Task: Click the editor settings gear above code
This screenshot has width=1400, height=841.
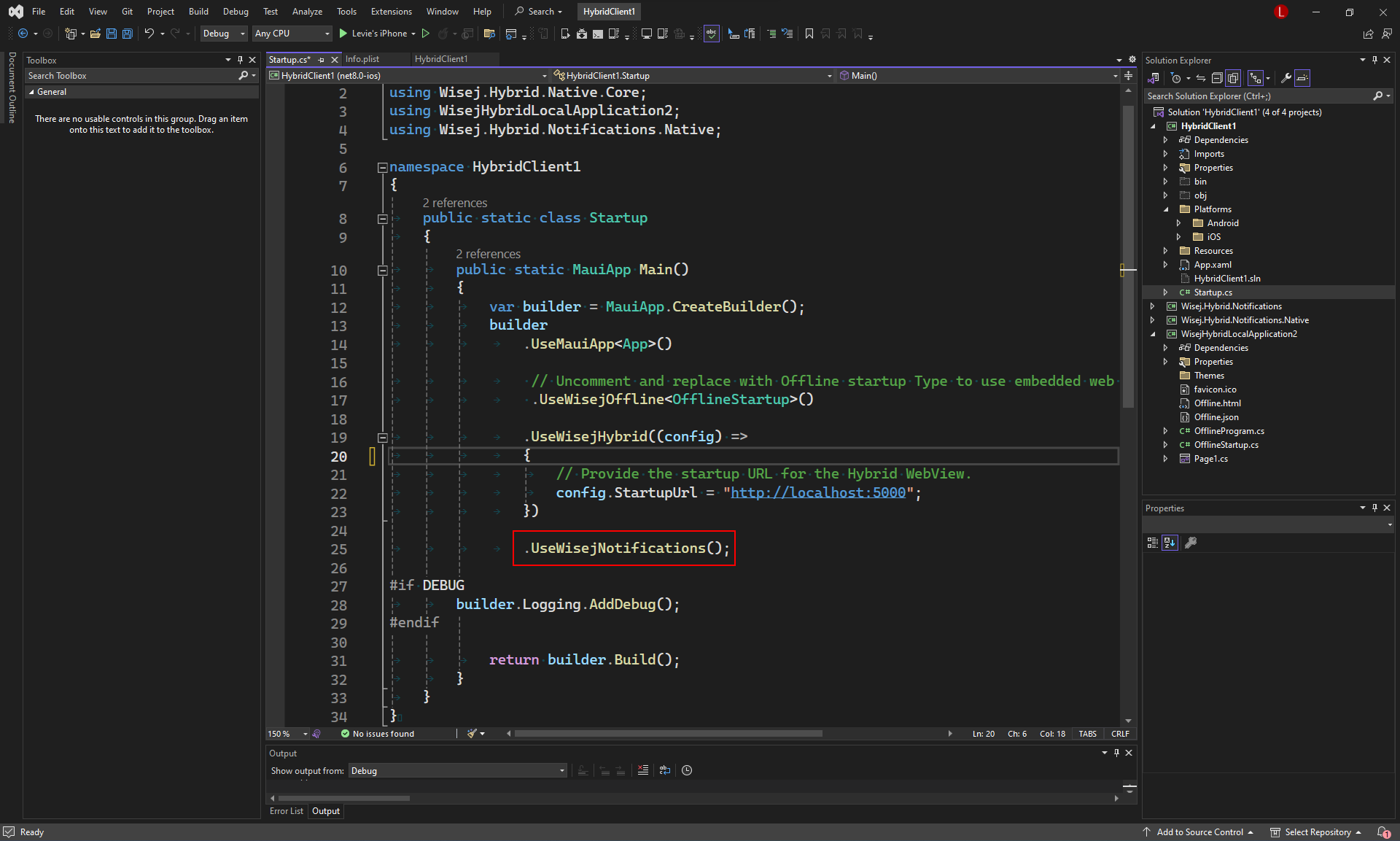Action: [1132, 60]
